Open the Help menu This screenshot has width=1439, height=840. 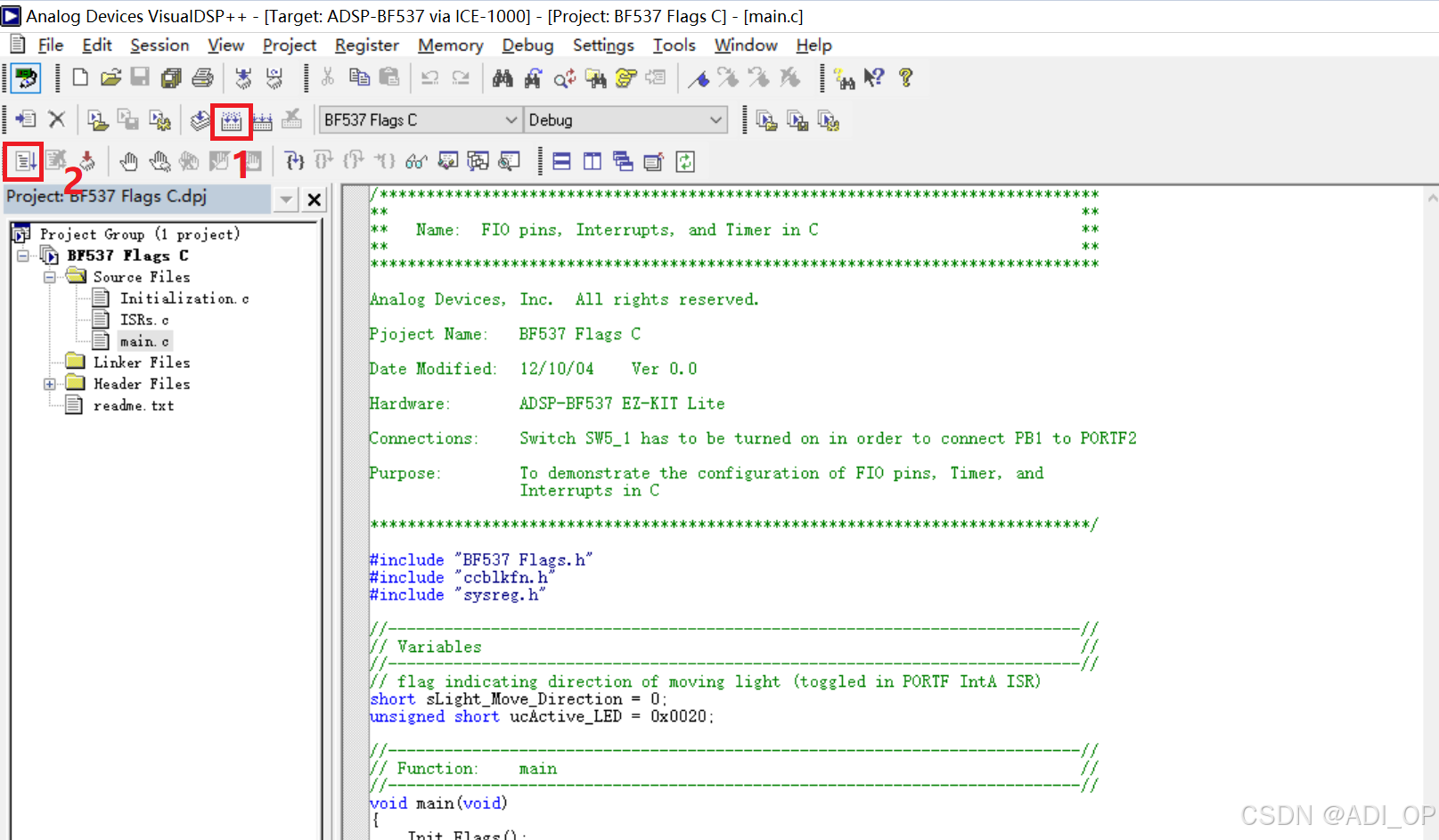click(814, 45)
